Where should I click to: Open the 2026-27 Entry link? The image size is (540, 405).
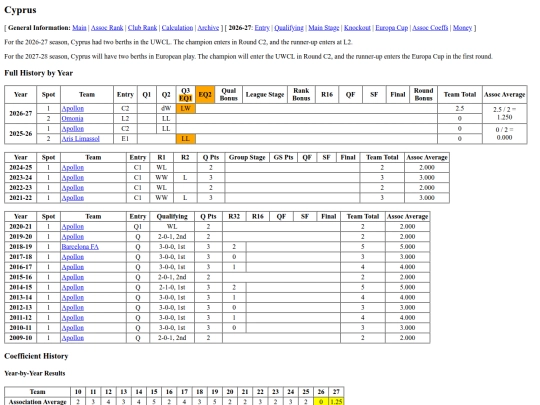262,28
